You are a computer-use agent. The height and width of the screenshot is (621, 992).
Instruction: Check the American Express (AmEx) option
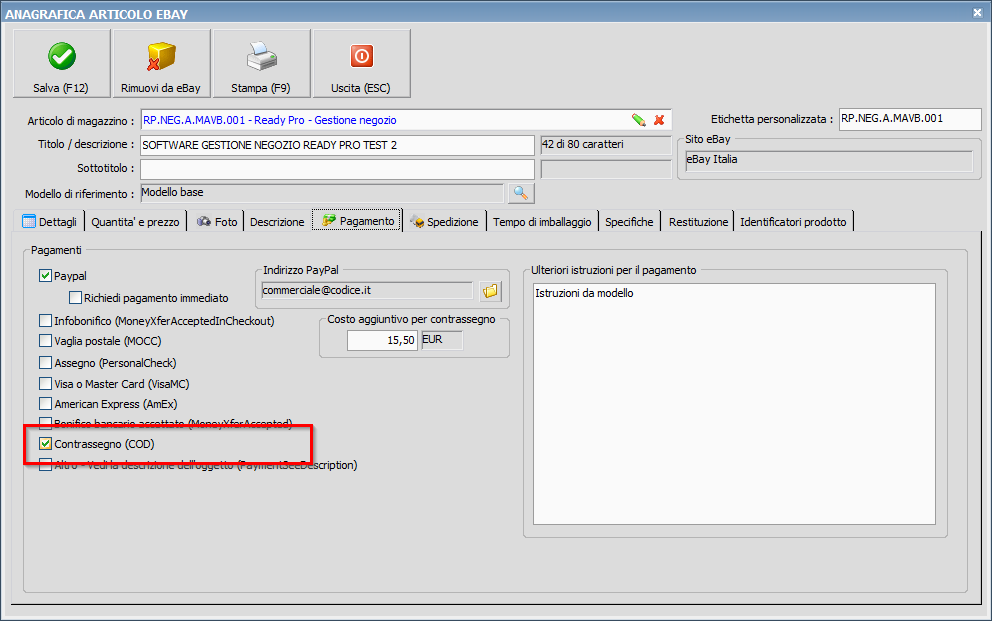(x=45, y=403)
